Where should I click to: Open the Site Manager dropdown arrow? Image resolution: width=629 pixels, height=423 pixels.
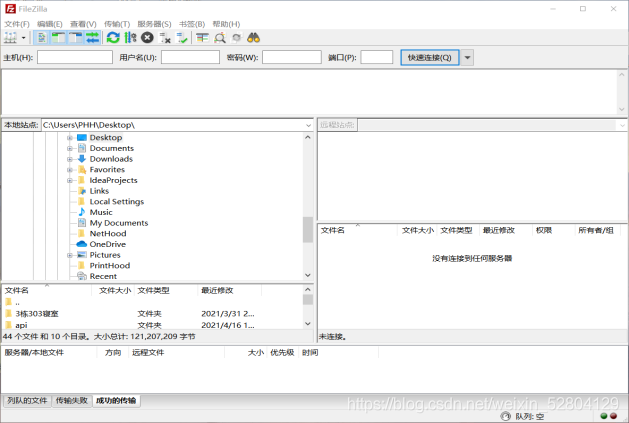24,38
